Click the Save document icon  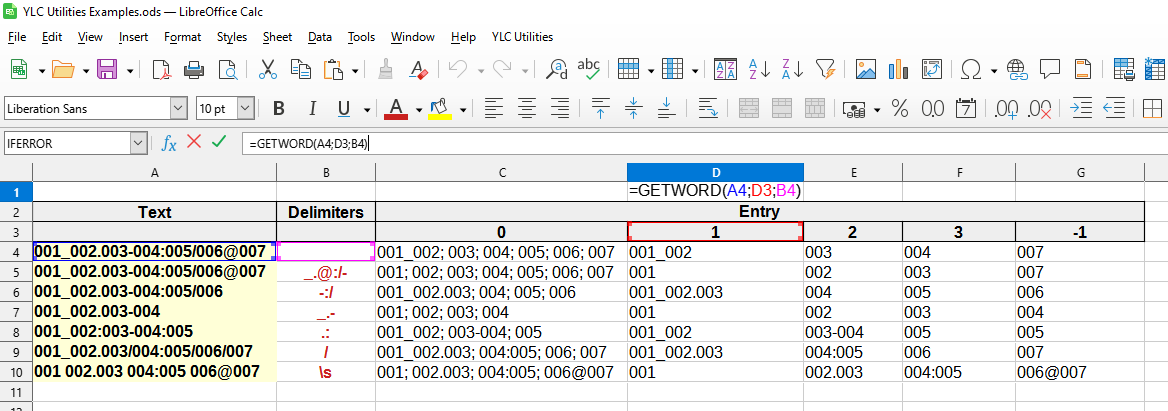point(107,70)
